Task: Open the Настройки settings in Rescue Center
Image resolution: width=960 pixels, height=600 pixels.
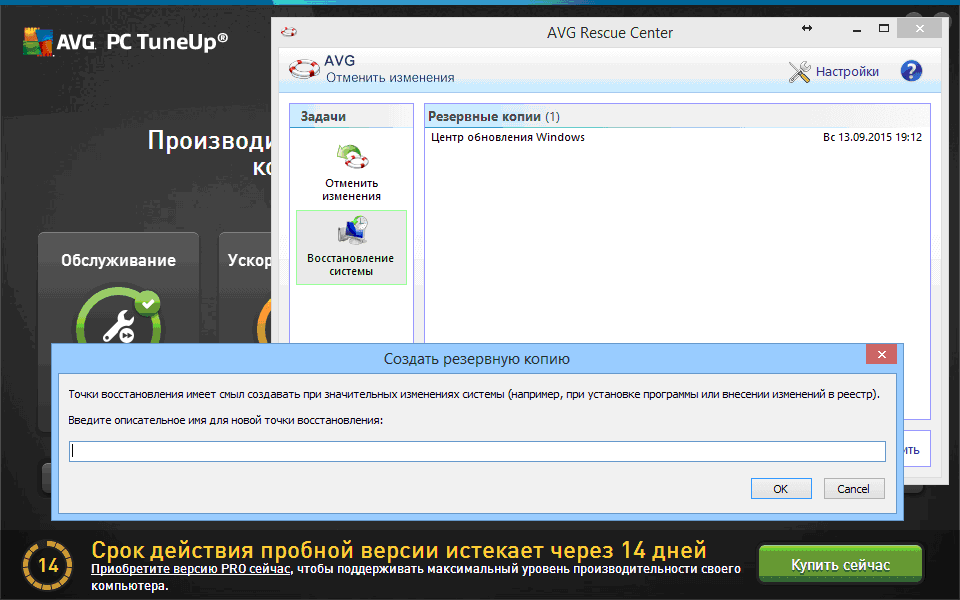Action: [x=847, y=72]
